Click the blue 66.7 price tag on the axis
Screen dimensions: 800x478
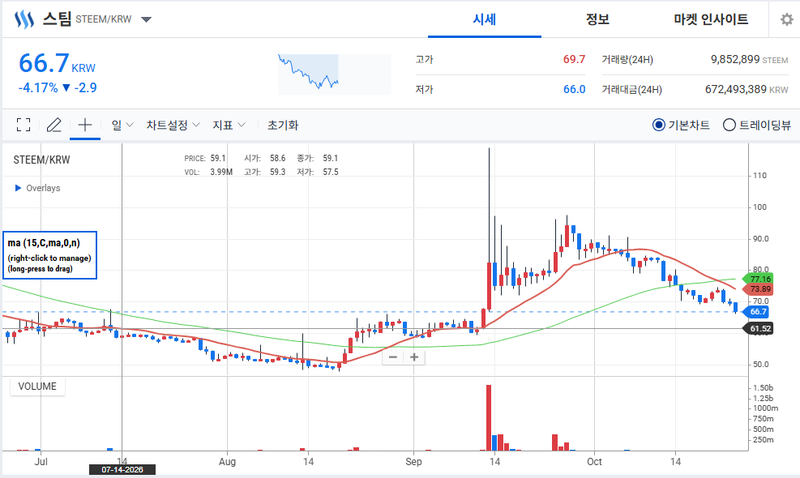757,312
